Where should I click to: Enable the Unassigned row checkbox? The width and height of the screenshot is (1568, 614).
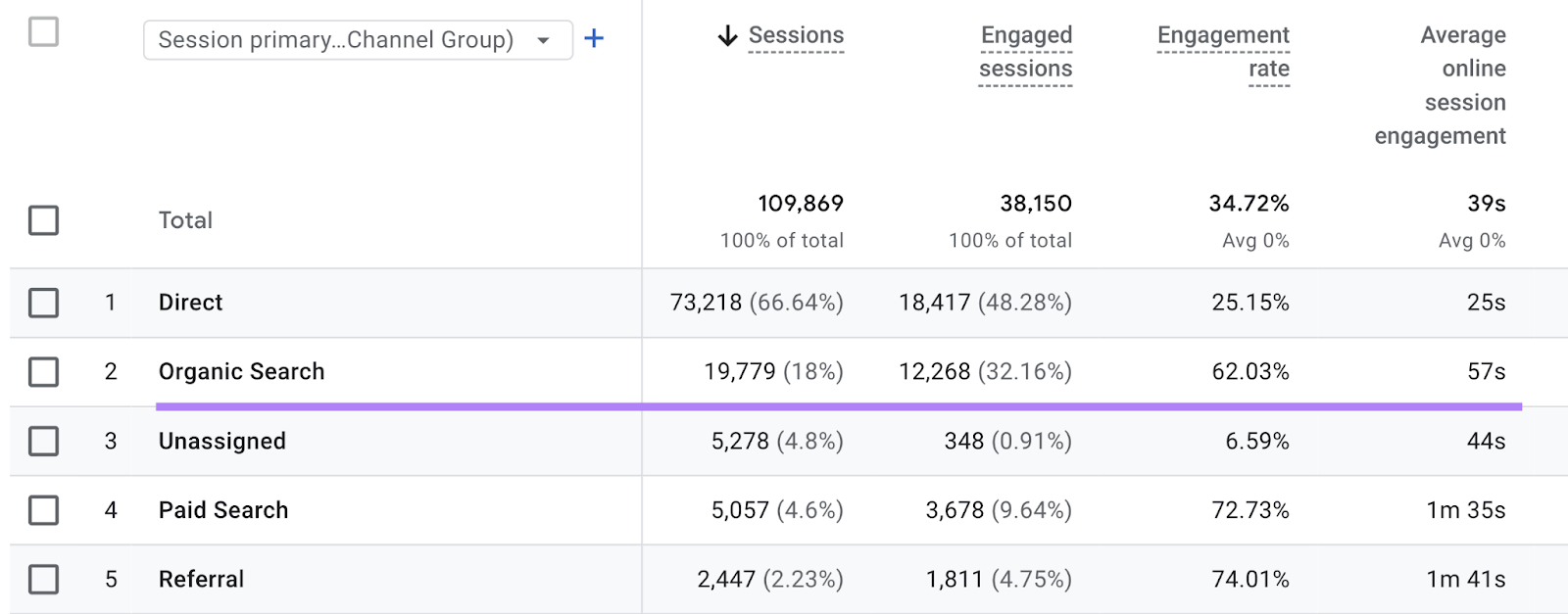(x=43, y=442)
